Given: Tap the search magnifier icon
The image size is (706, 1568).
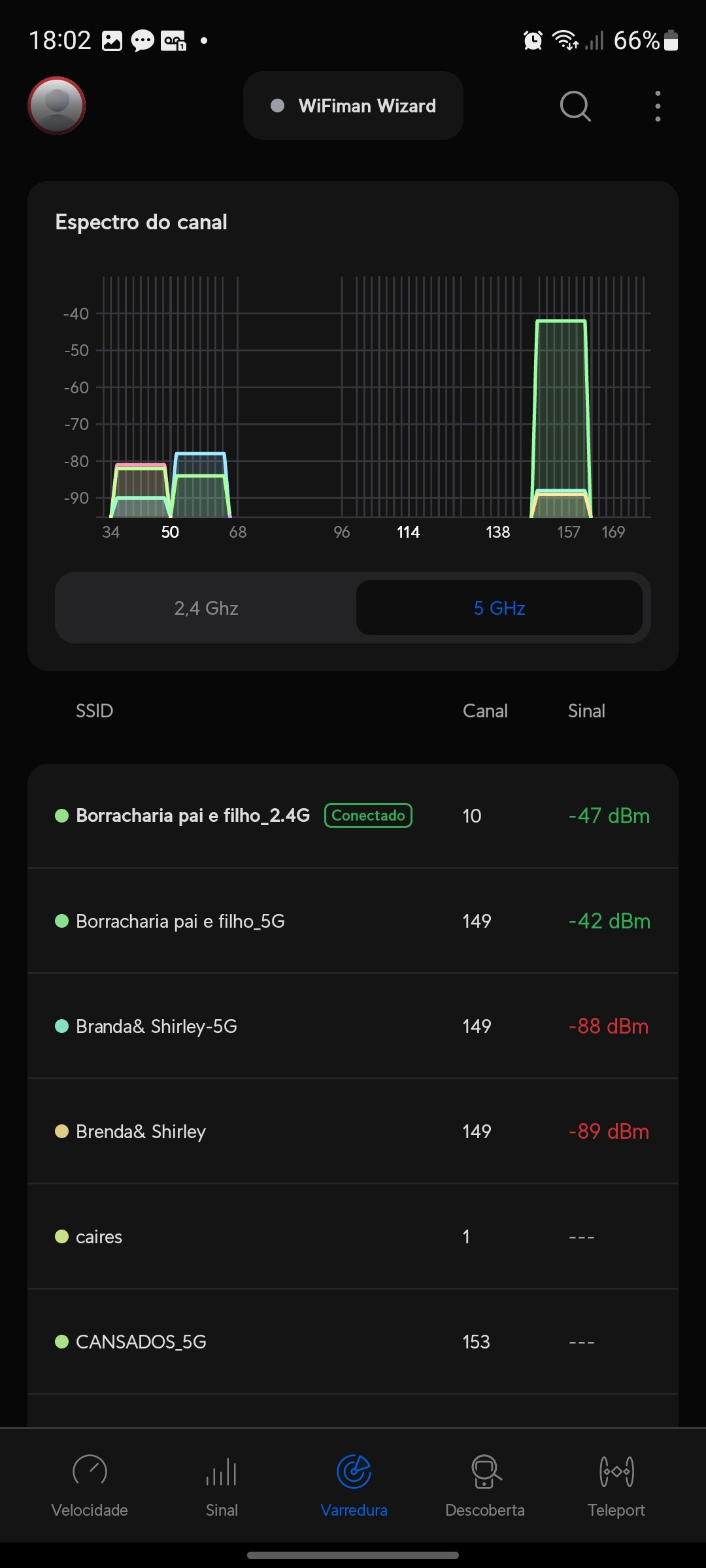Looking at the screenshot, I should pyautogui.click(x=575, y=106).
